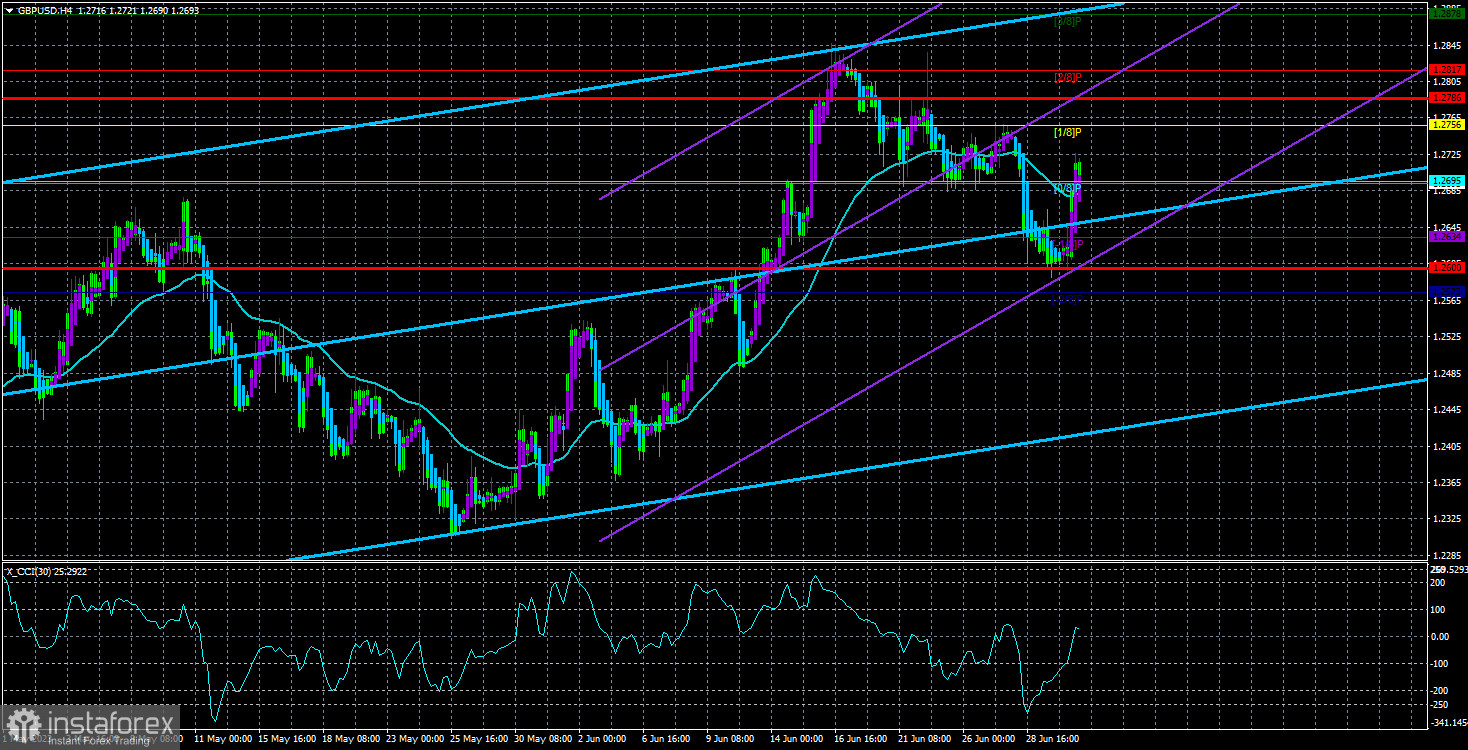This screenshot has height=750, width=1468.
Task: Click the red 1.2600 price tag
Action: click(x=1447, y=267)
